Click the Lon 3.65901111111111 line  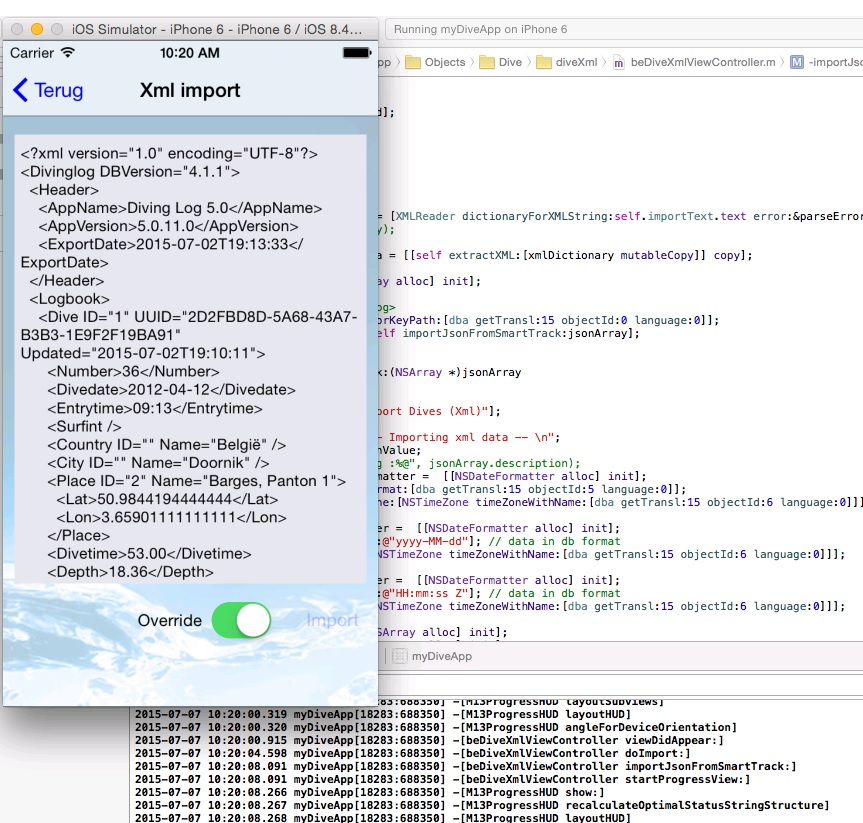click(171, 517)
